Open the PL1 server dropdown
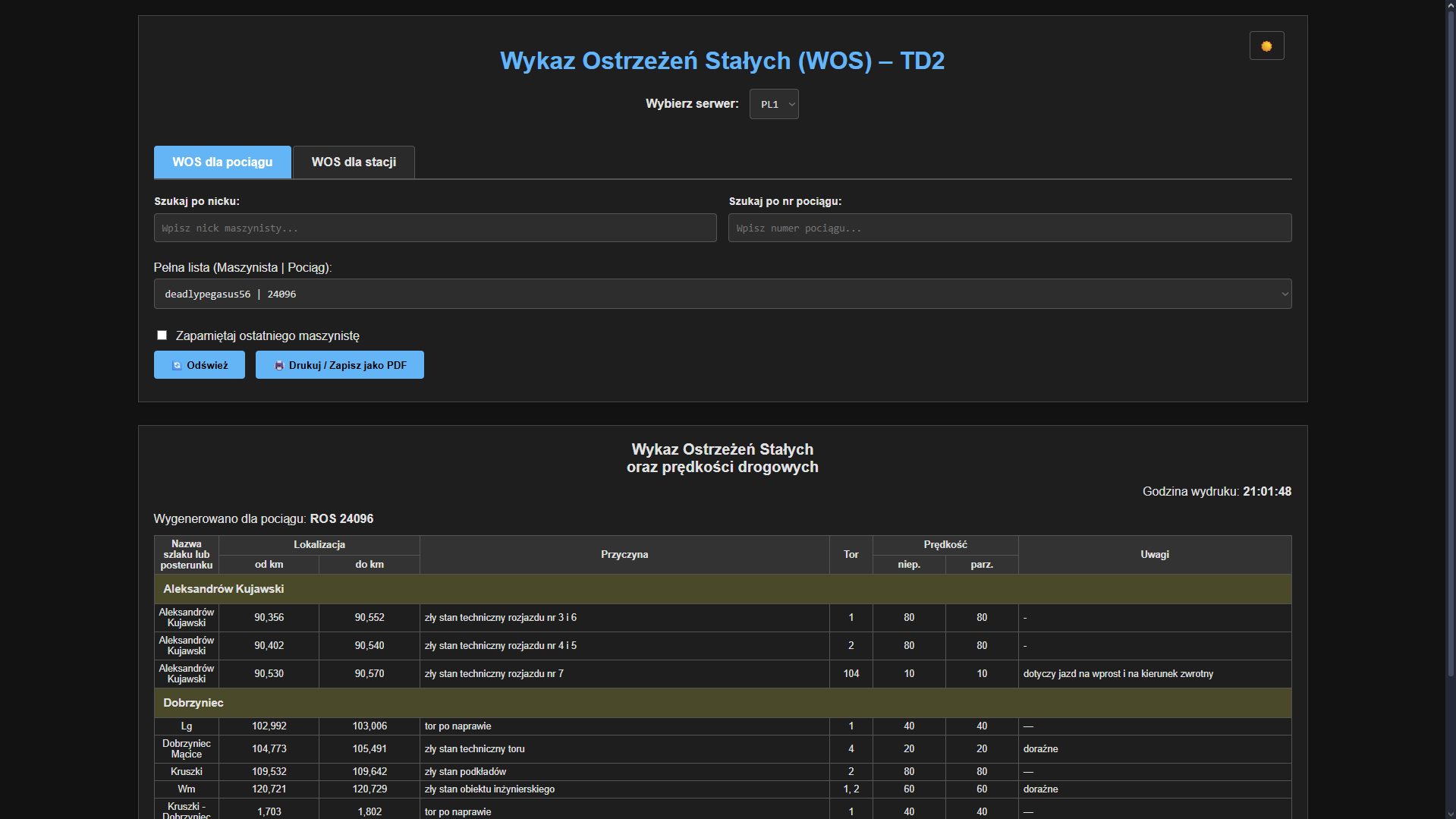1456x819 pixels. pyautogui.click(x=774, y=105)
